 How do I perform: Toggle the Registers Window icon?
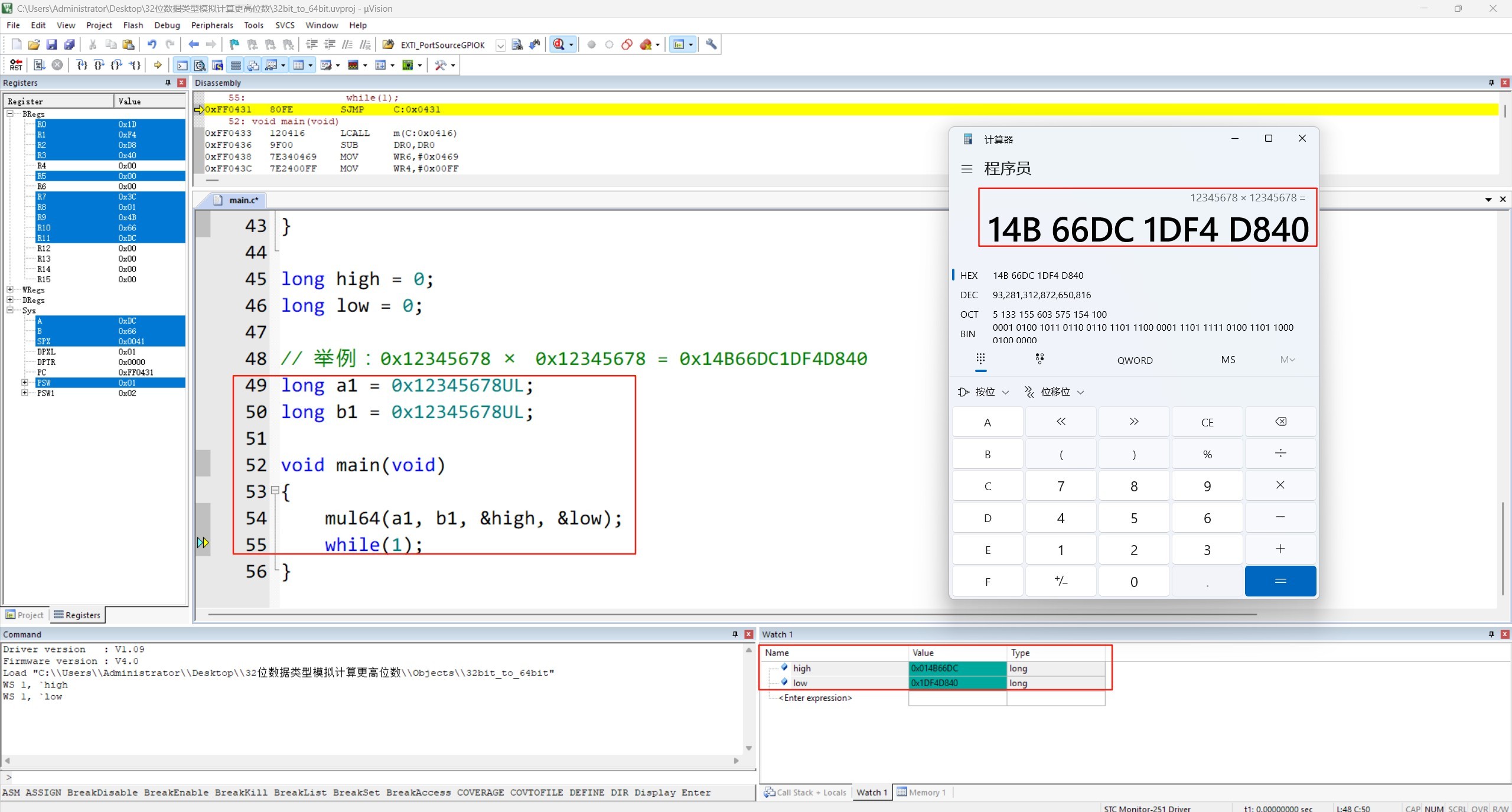[x=236, y=65]
